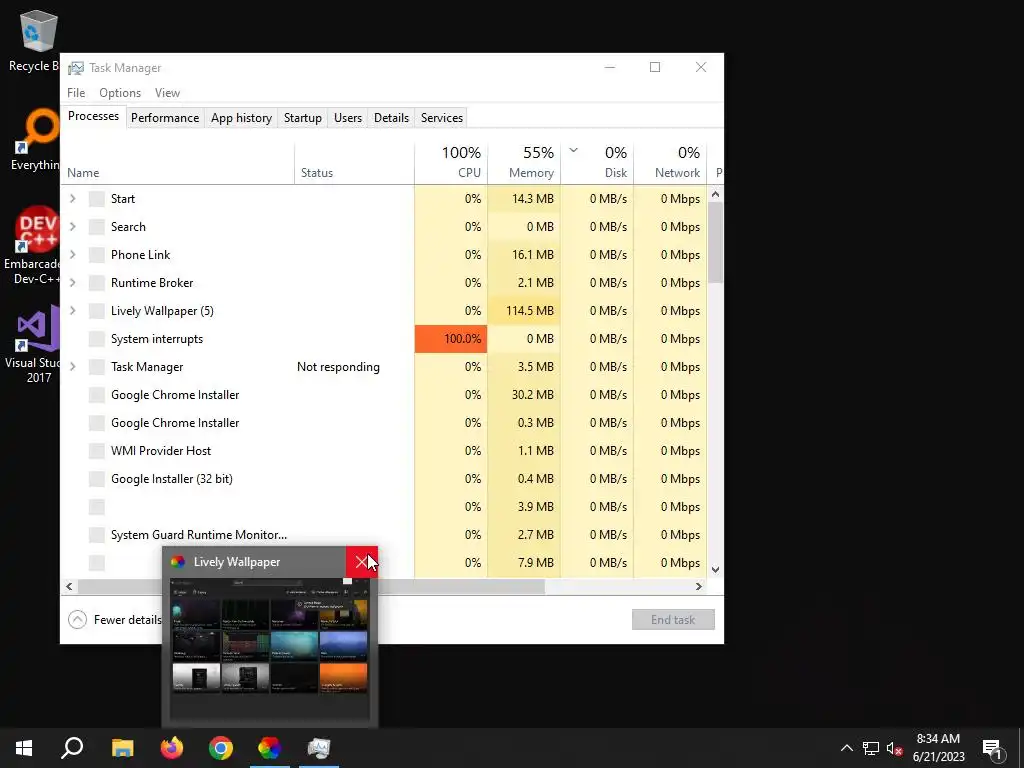Switch to the Details tab
This screenshot has height=768, width=1024.
391,118
